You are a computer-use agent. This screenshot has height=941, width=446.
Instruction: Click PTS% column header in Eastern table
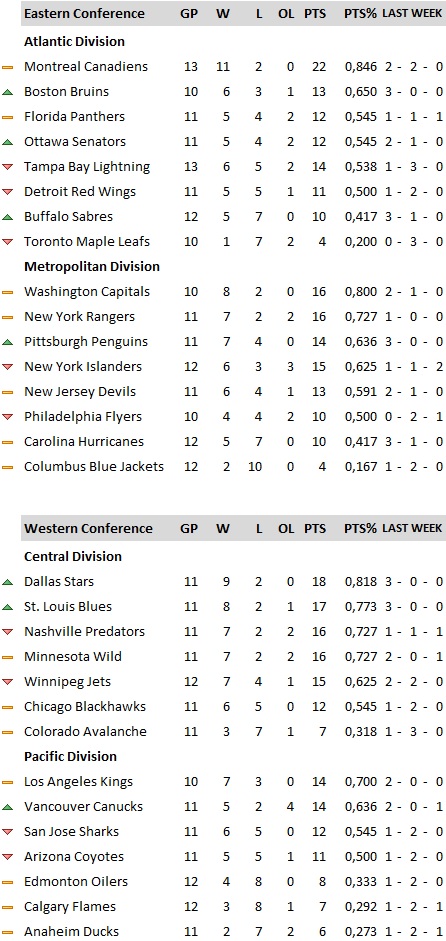click(x=360, y=13)
